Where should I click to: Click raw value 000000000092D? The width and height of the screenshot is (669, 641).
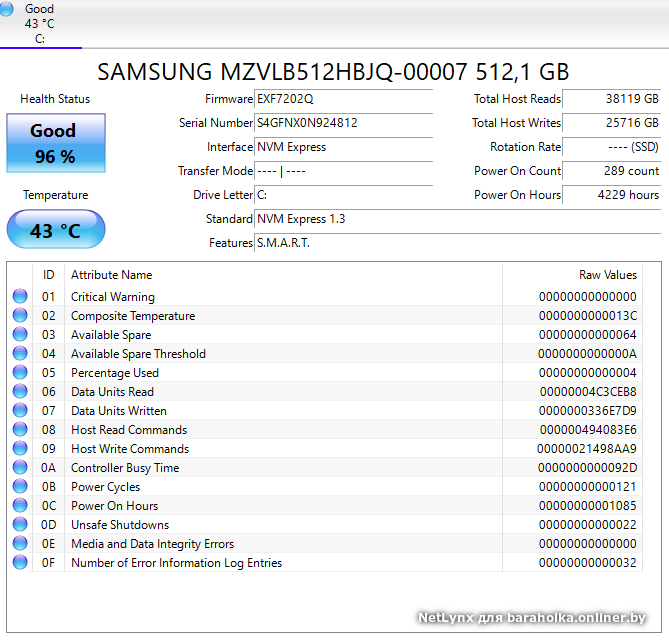click(x=587, y=468)
